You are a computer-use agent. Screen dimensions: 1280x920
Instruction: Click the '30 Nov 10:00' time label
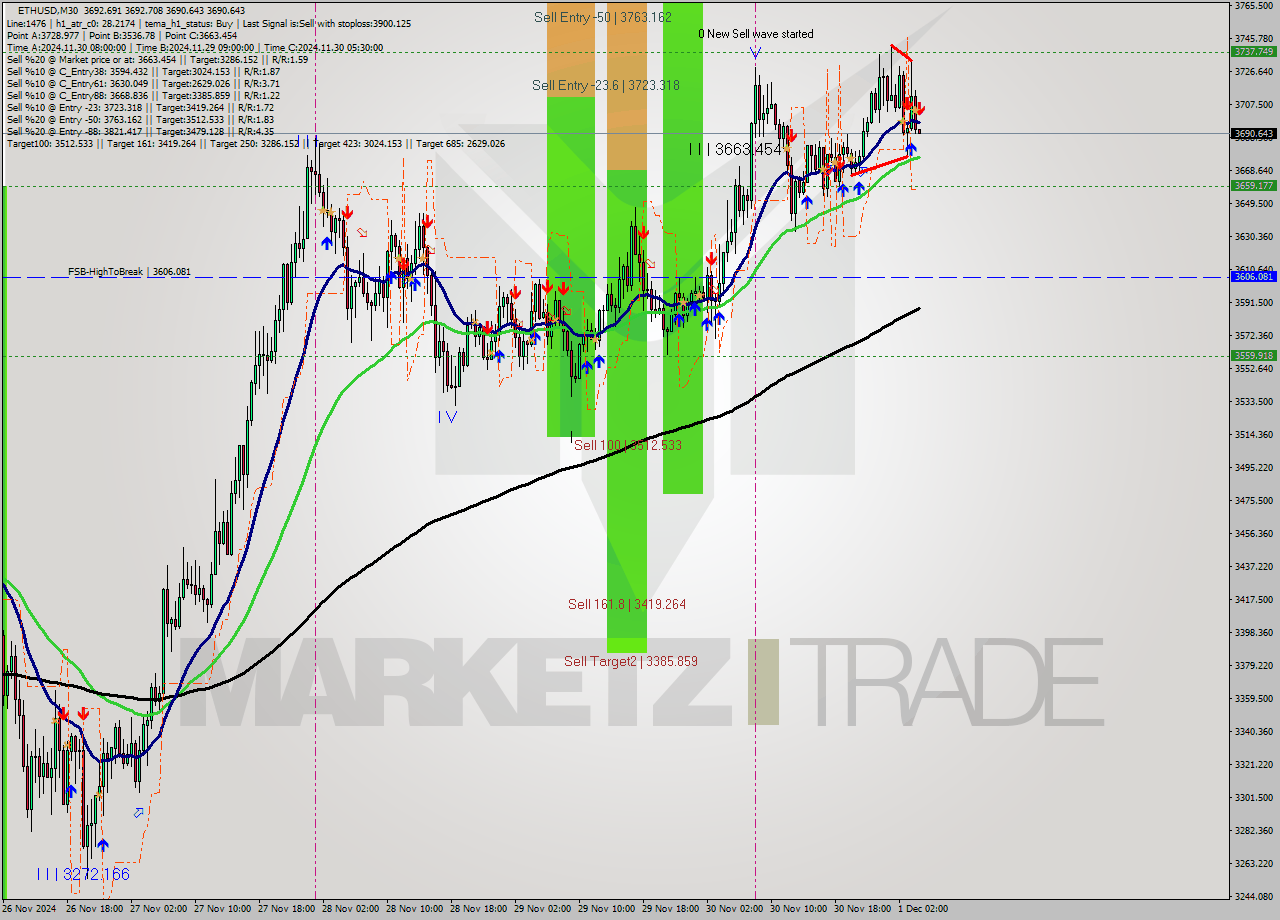click(801, 909)
